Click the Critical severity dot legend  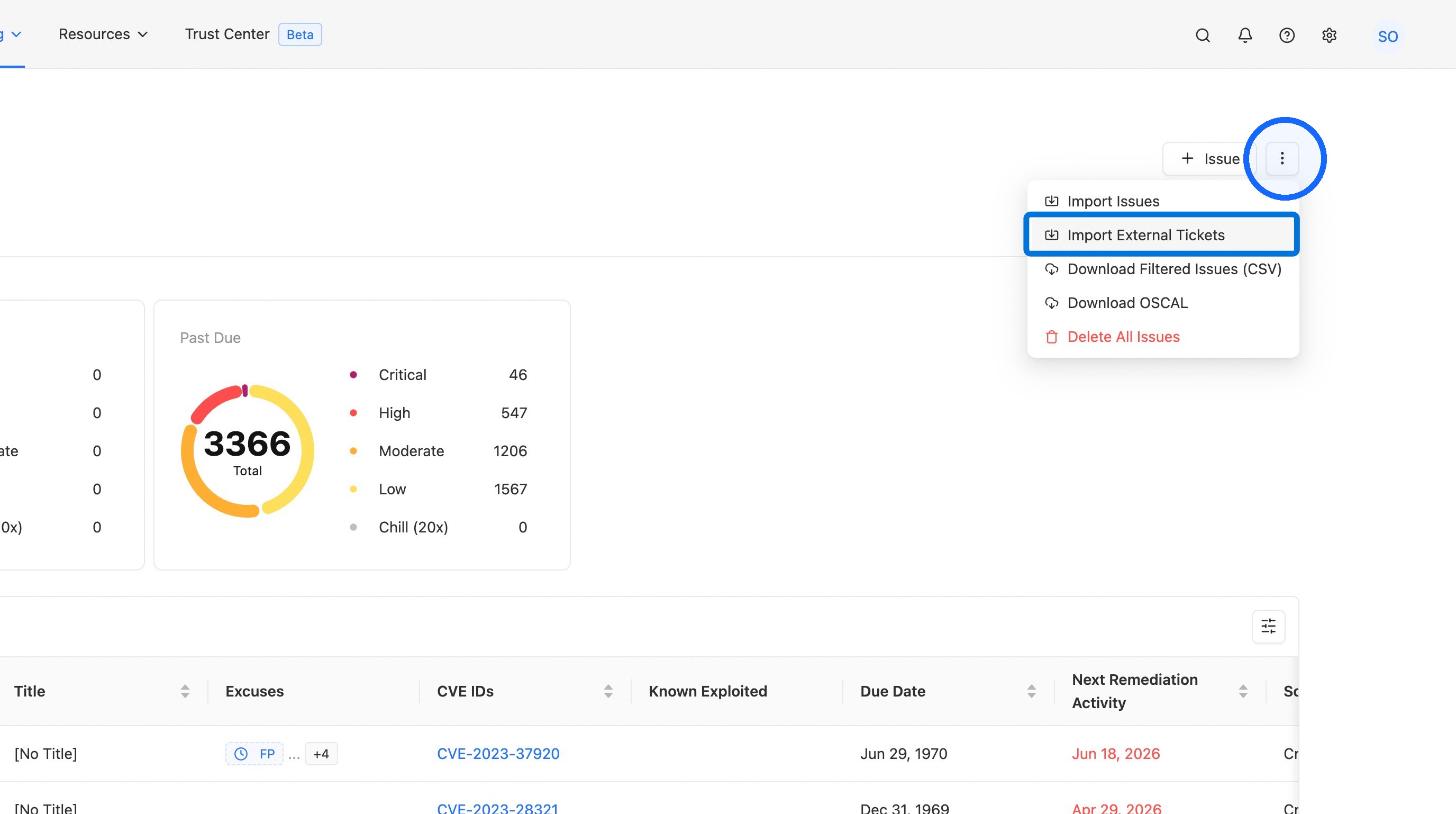click(x=353, y=375)
